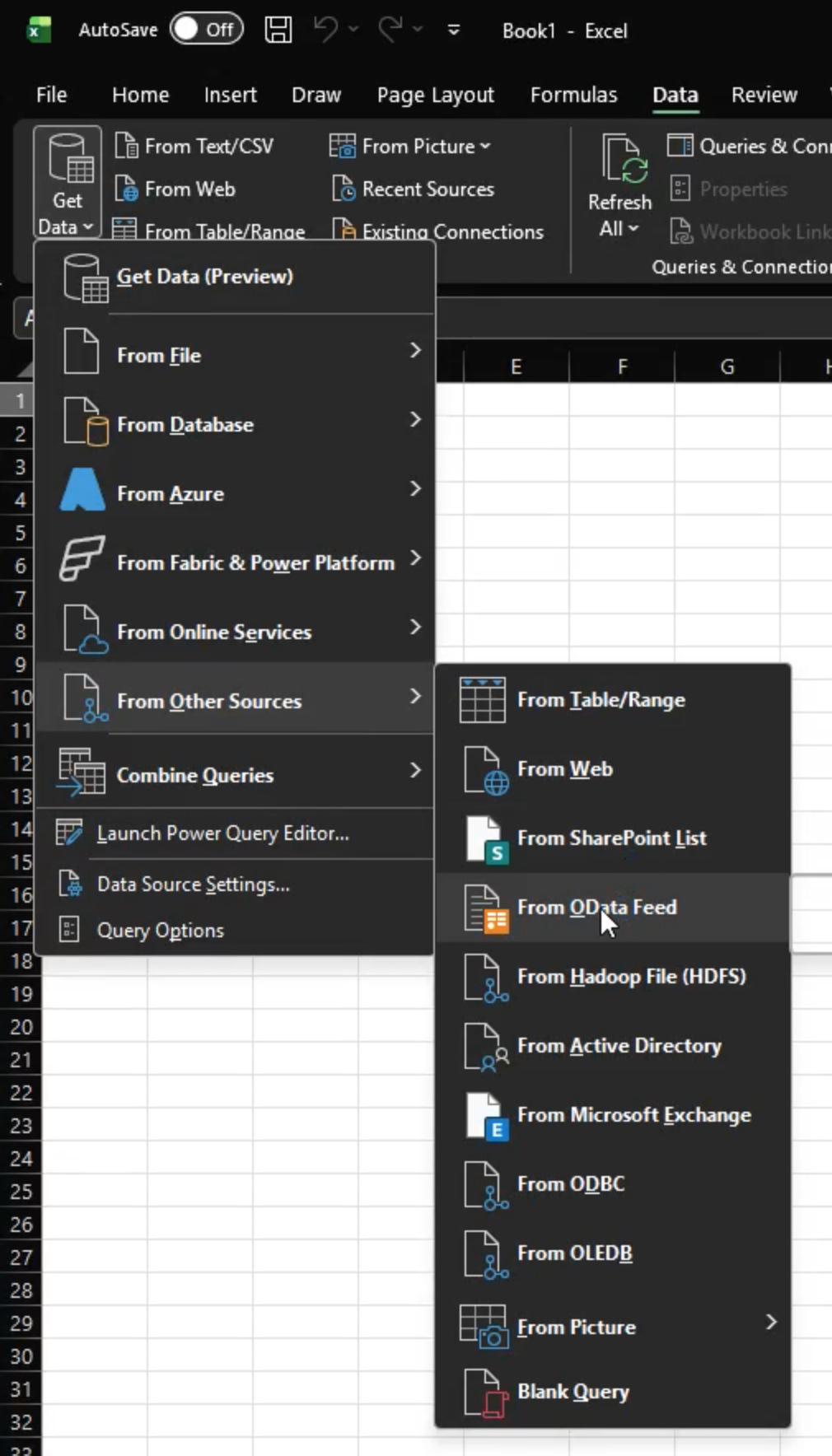Screen dimensions: 832x1456
Task: Open Data Source Settings
Action: coord(235,884)
